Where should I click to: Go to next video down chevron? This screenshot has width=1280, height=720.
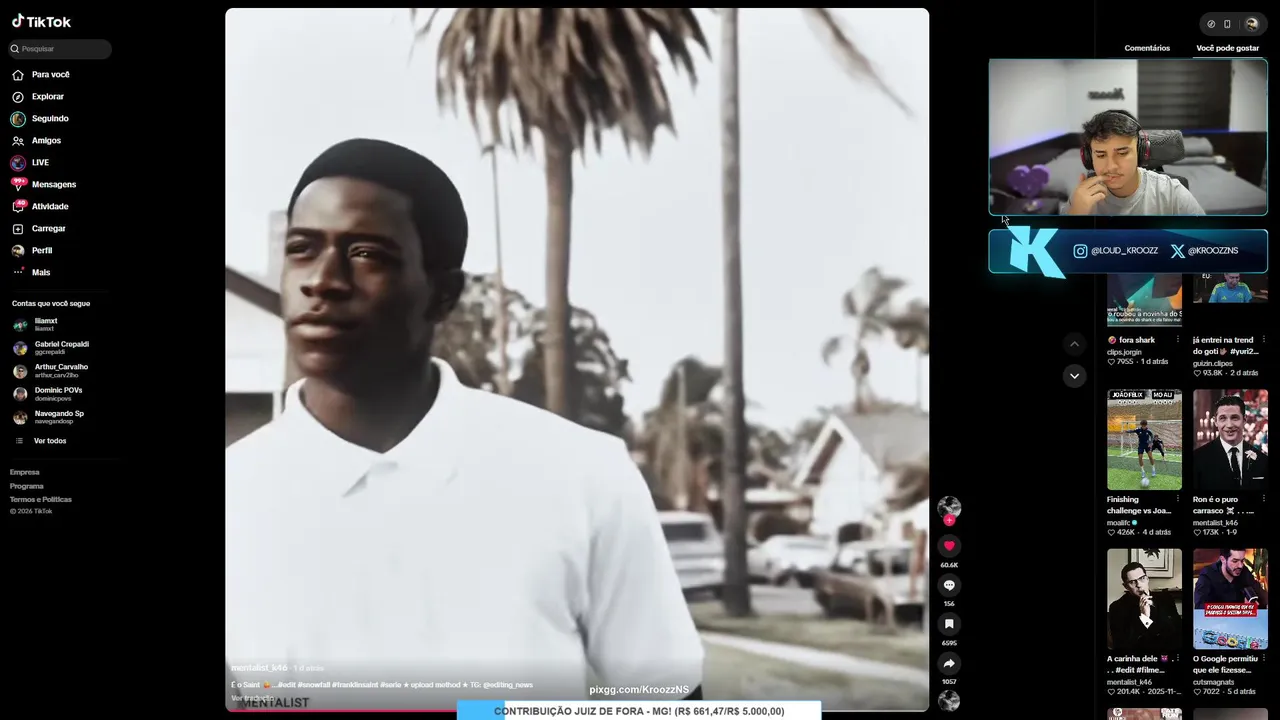[1074, 376]
